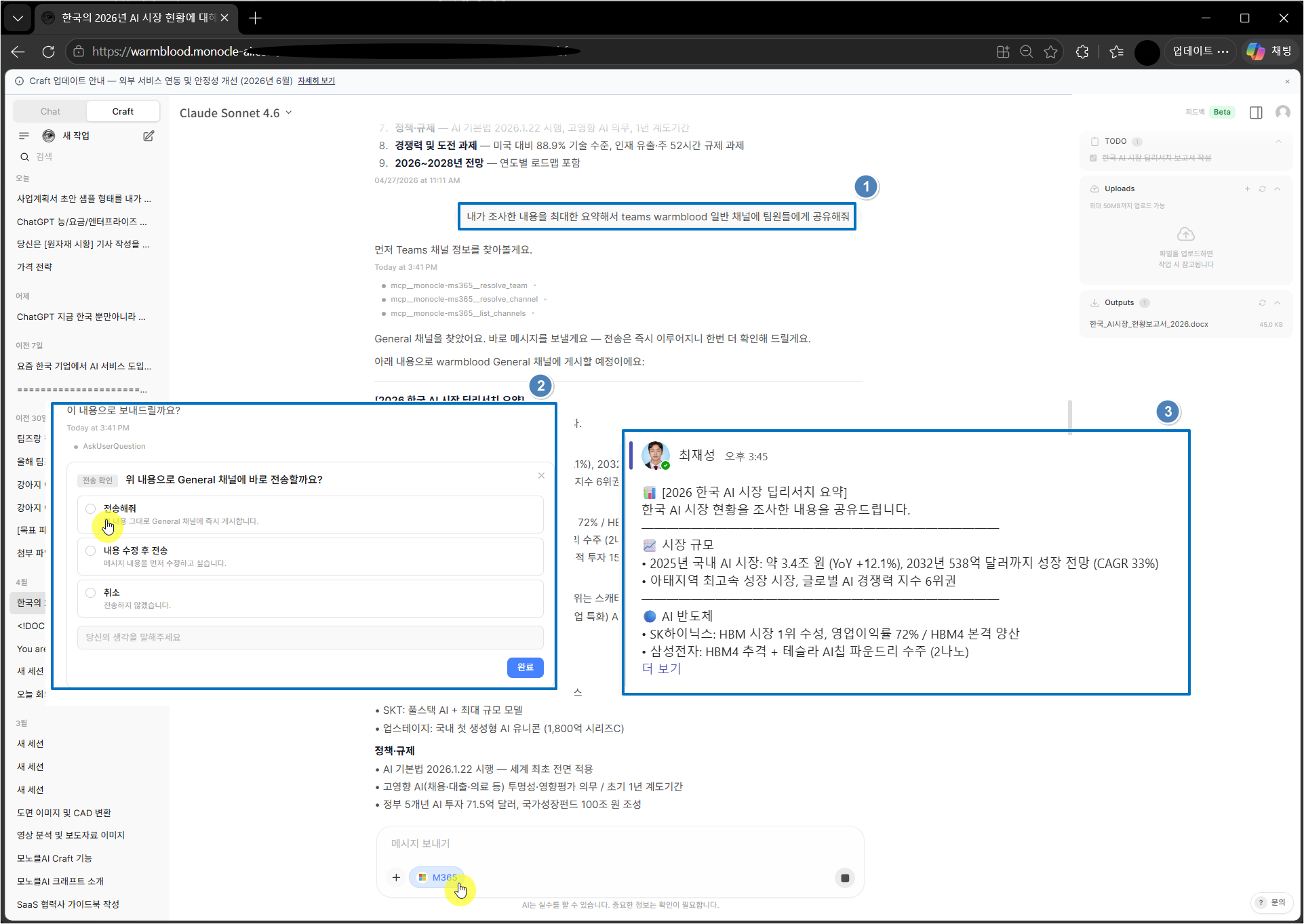Start a new task via 새 작업

76,136
